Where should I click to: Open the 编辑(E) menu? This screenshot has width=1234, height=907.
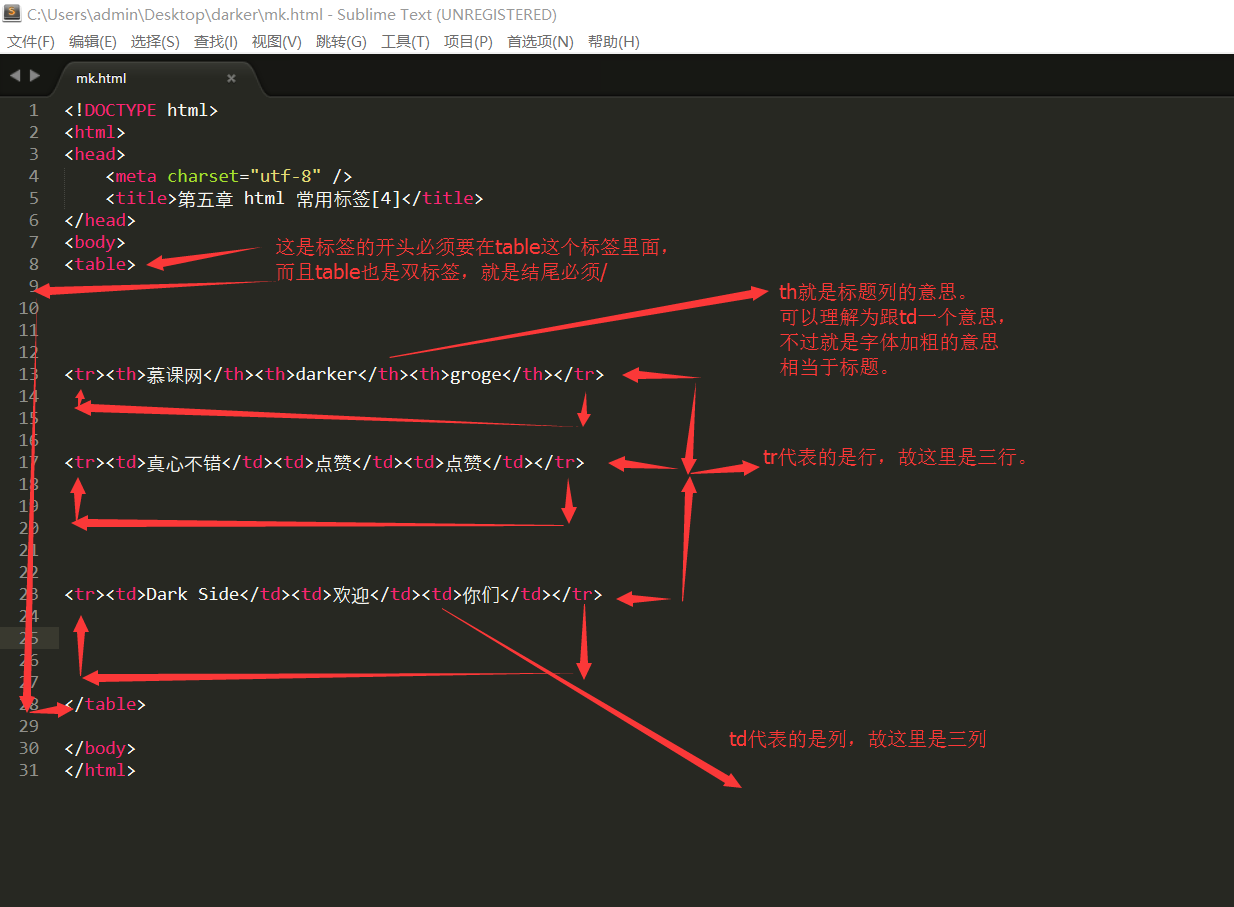pyautogui.click(x=92, y=42)
